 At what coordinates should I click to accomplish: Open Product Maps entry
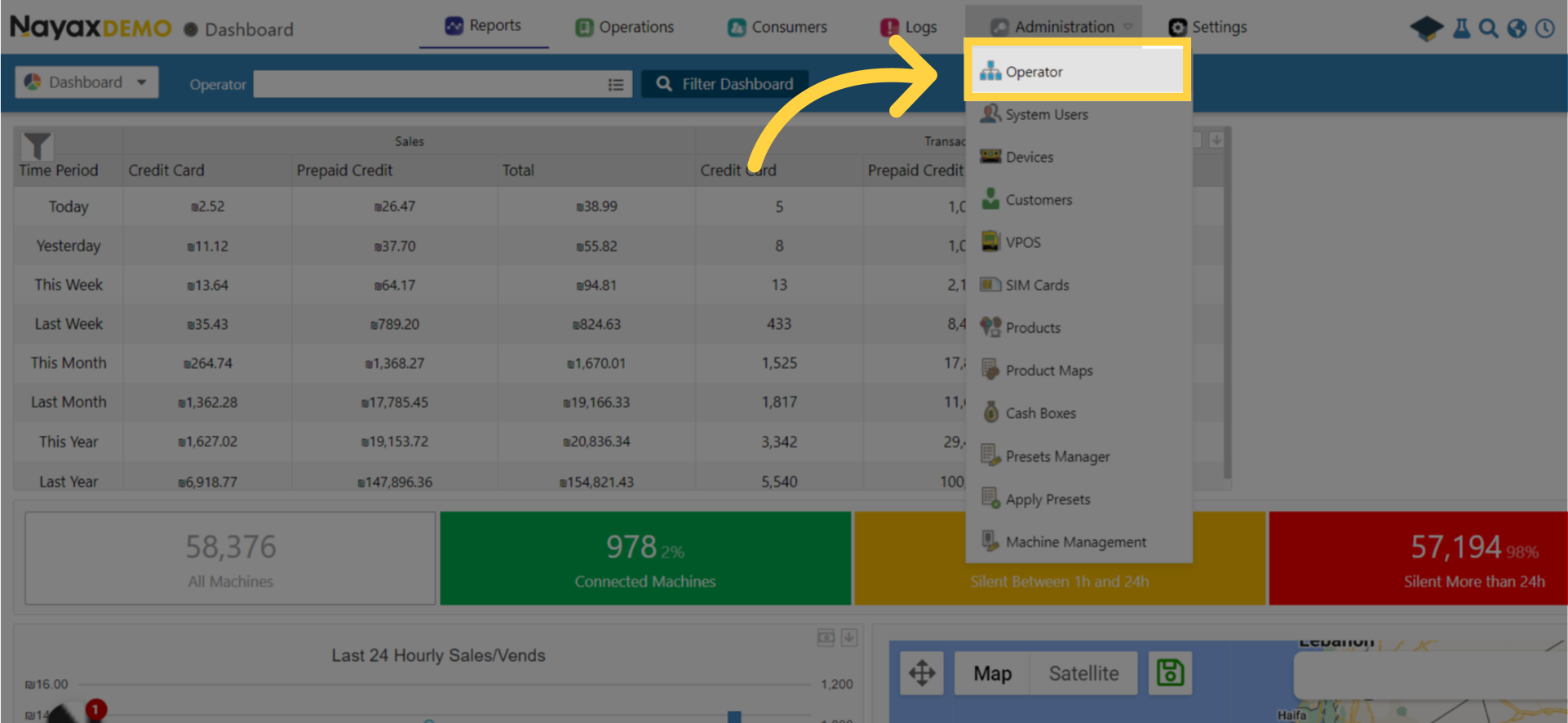(x=1077, y=370)
